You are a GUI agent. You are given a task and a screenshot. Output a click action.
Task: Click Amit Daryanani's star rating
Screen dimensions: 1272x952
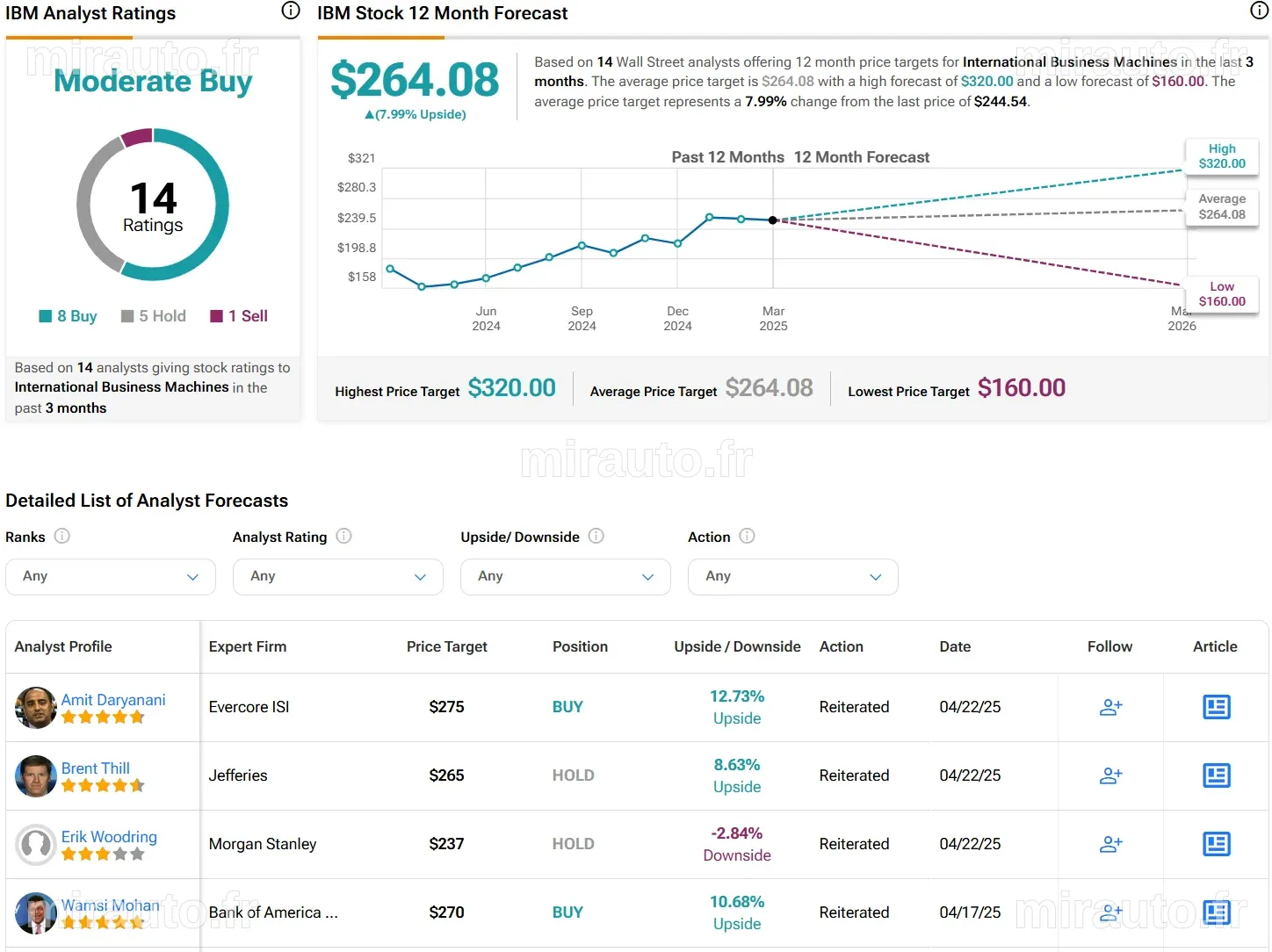(103, 718)
